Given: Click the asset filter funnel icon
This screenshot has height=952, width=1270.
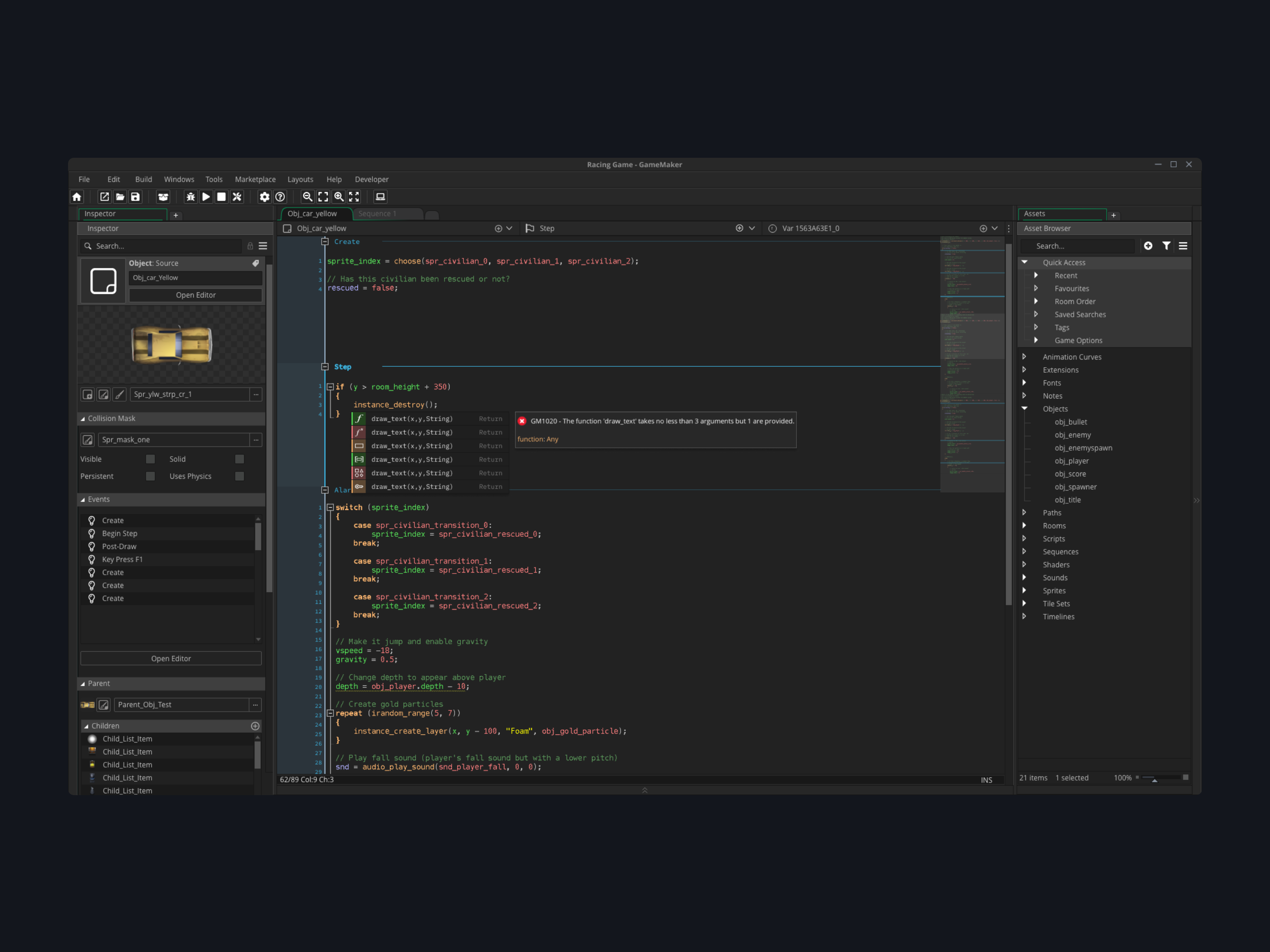Looking at the screenshot, I should (1166, 246).
